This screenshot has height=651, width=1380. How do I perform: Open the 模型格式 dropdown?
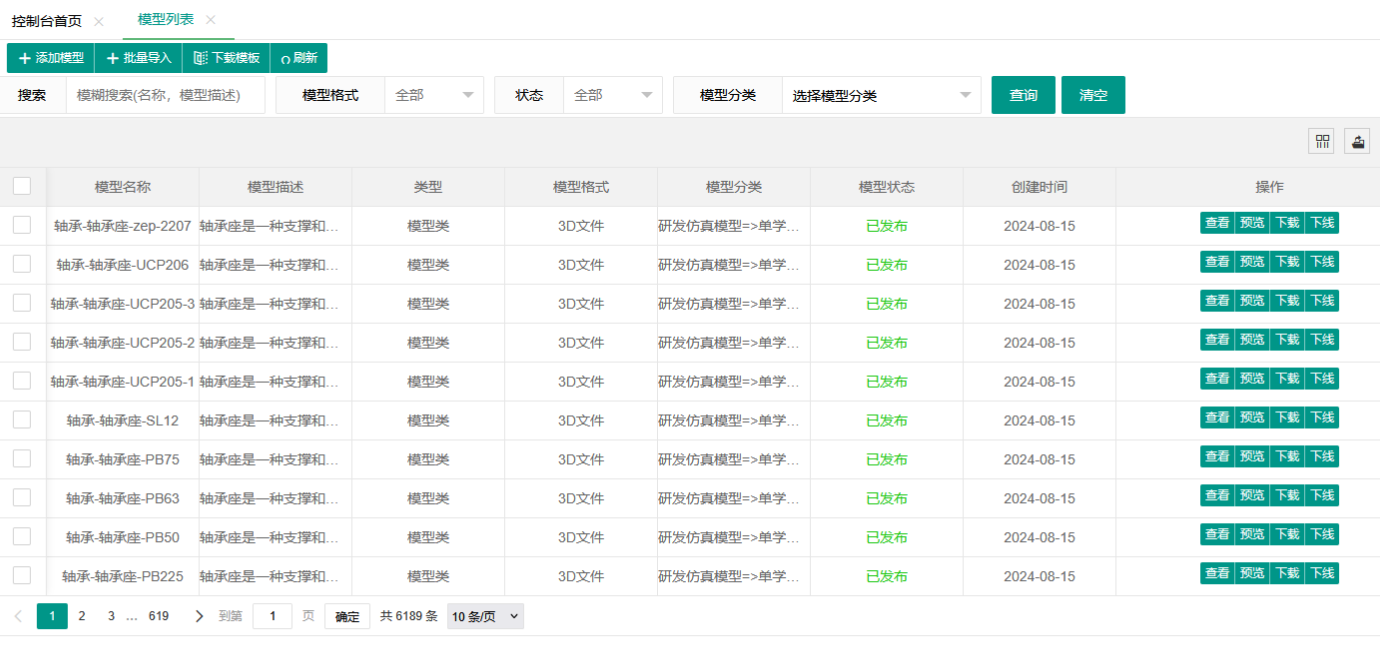[434, 95]
